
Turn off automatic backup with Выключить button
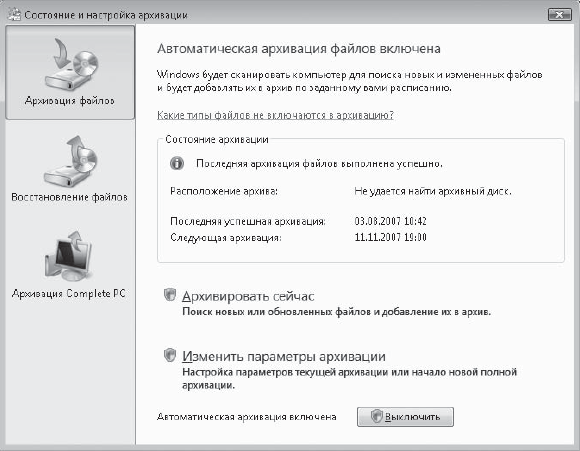point(405,417)
